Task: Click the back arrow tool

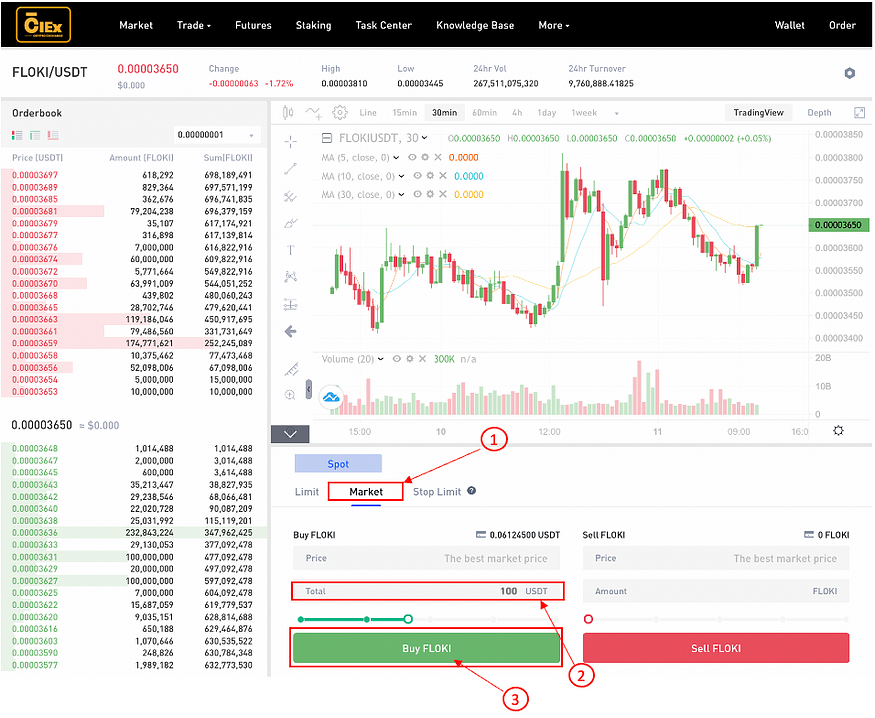Action: pos(290,332)
